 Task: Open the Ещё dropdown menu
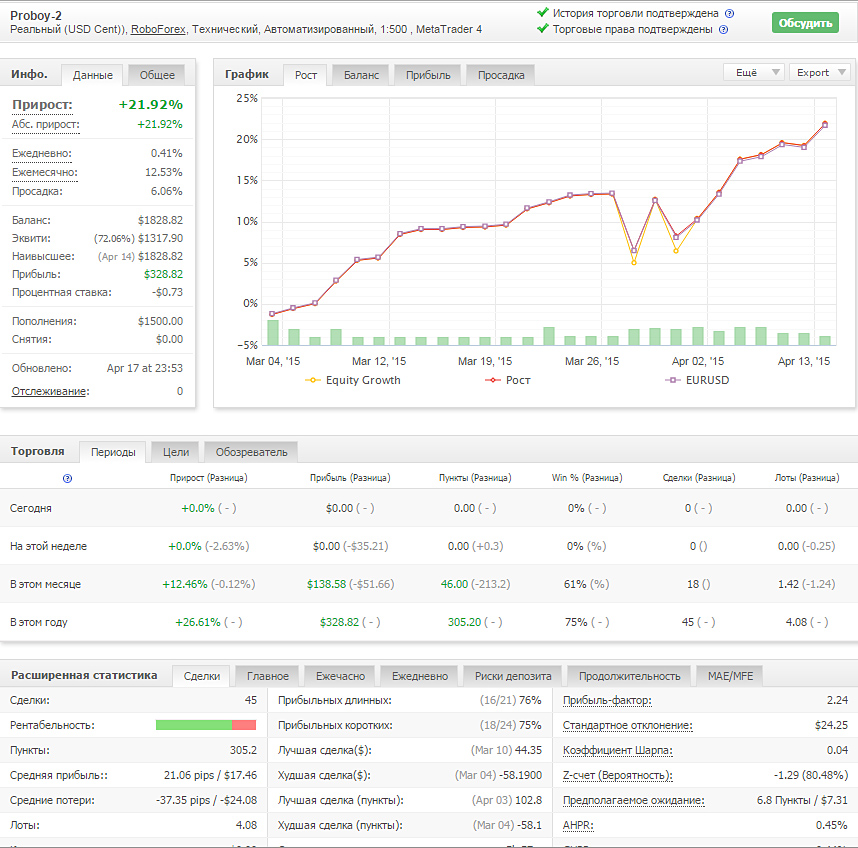point(754,72)
